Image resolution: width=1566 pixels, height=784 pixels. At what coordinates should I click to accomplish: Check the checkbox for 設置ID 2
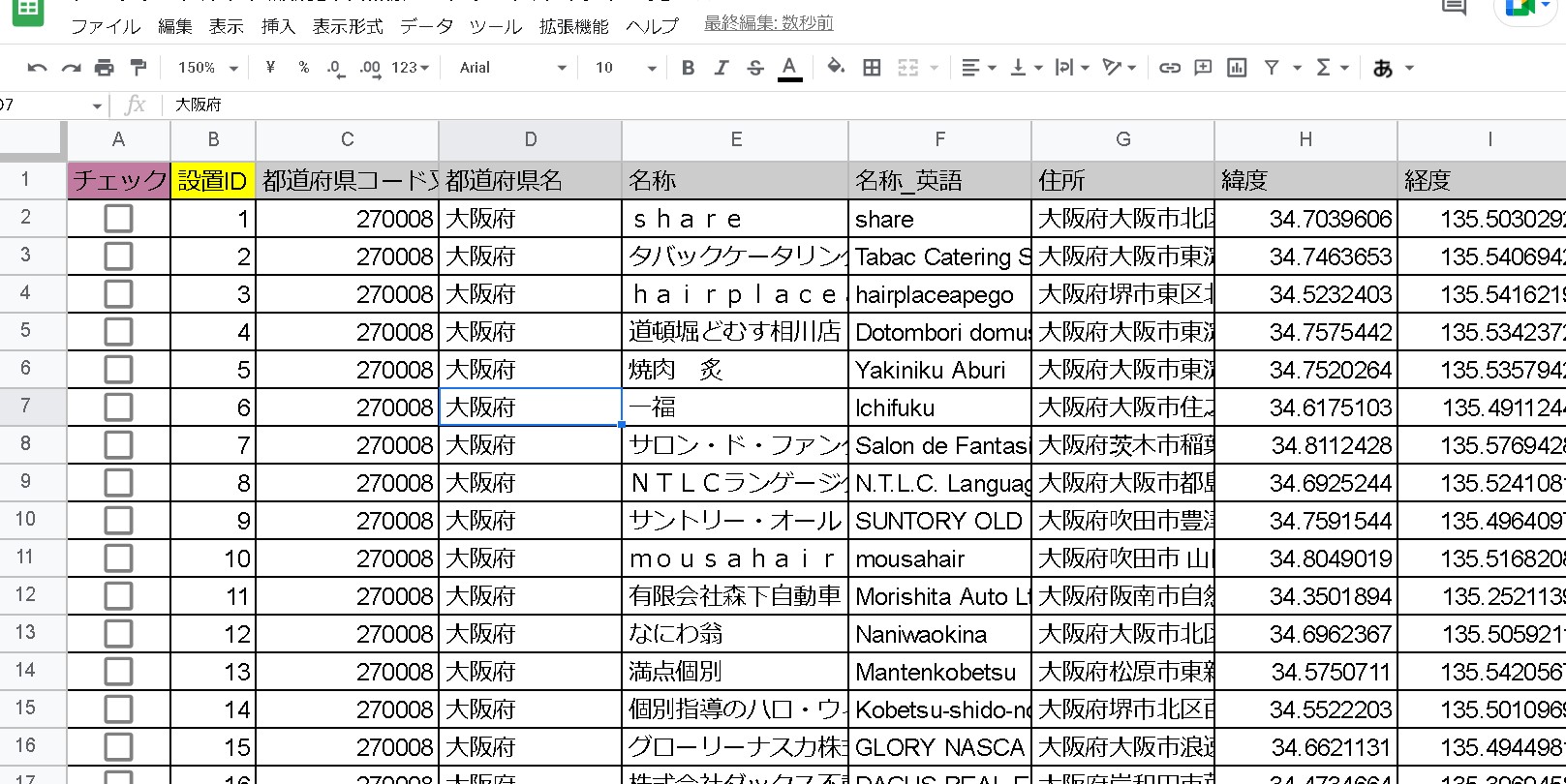[x=118, y=256]
